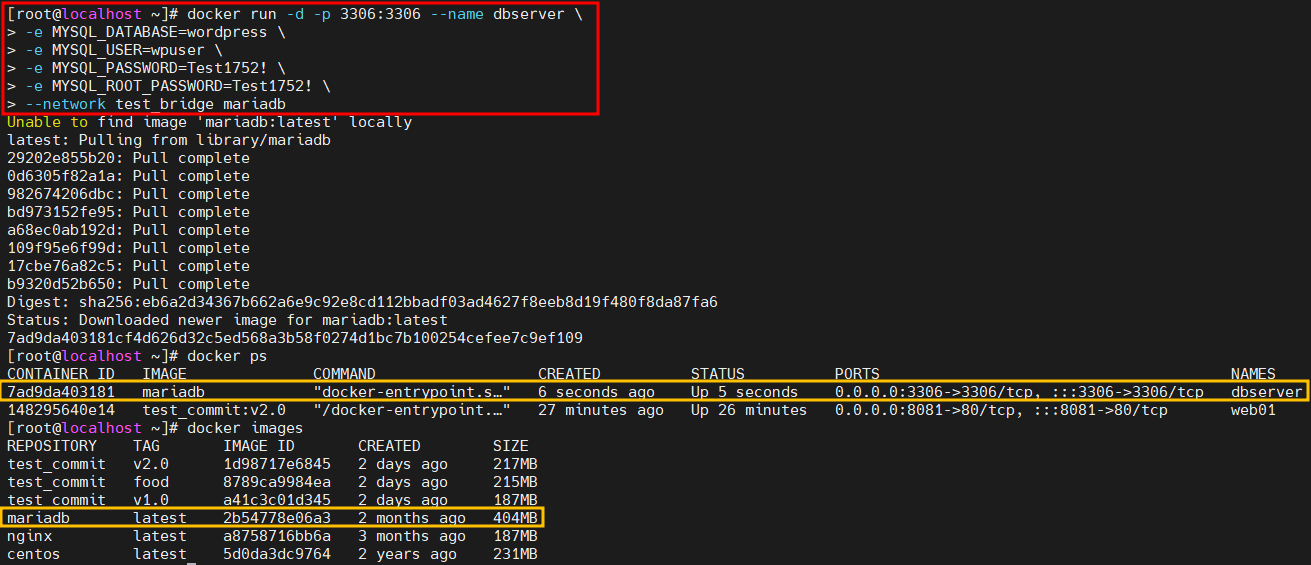1311x565 pixels.
Task: Click image name test_commit:v2.0 in docker ps
Action: (x=214, y=410)
